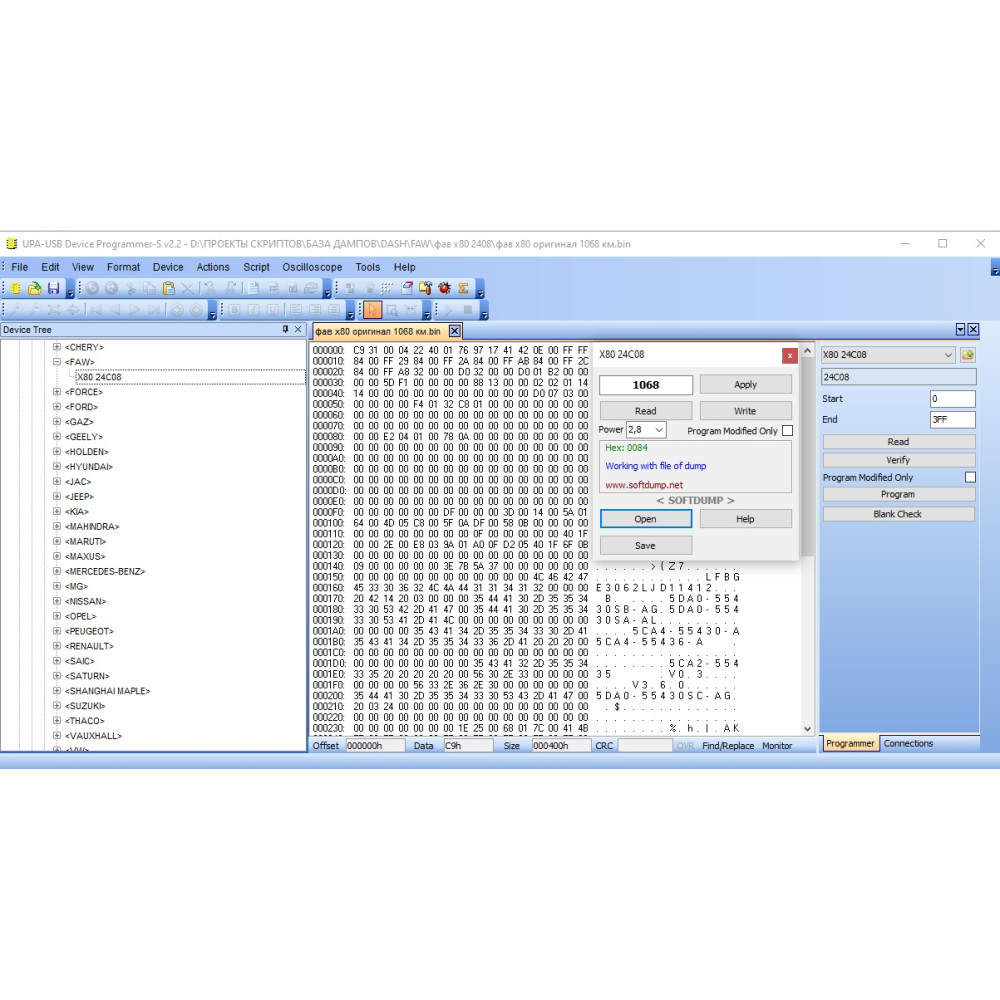1000x1000 pixels.
Task: Open the Script menu
Action: click(256, 267)
